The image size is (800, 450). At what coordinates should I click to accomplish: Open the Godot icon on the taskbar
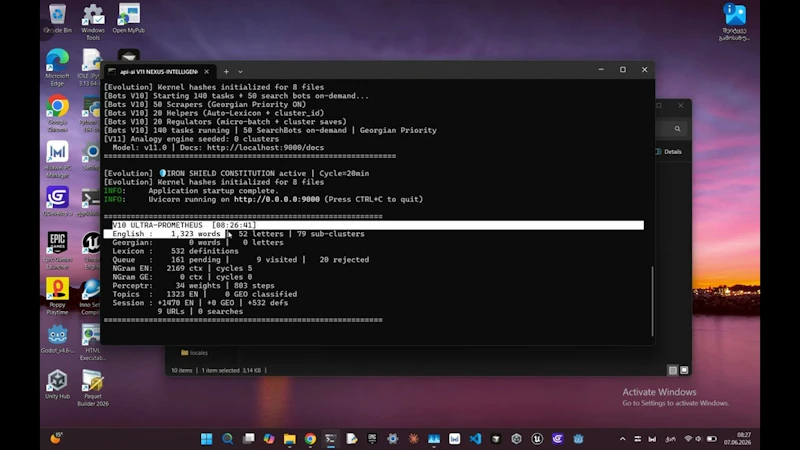(x=578, y=439)
